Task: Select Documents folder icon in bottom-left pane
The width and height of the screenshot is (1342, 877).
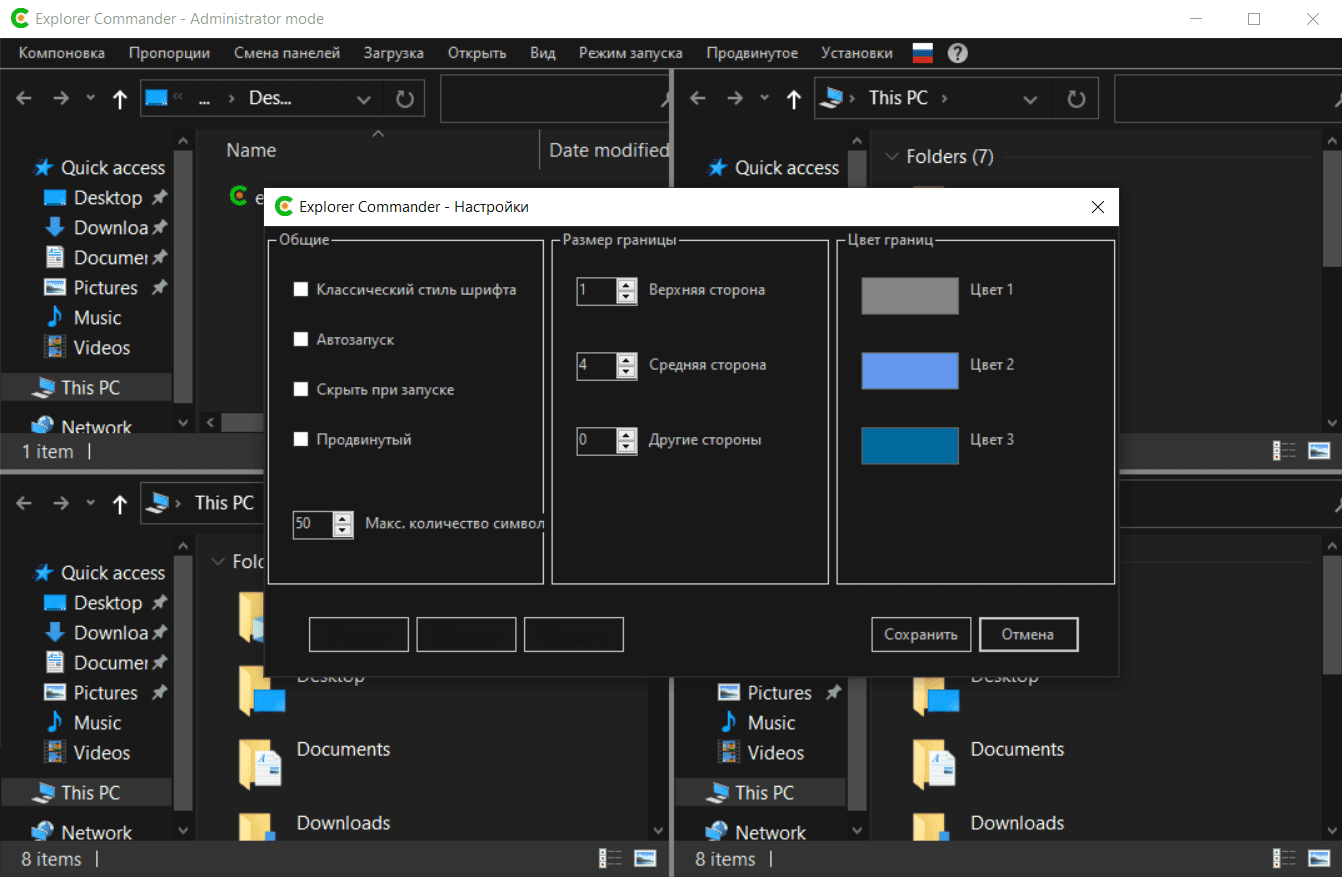Action: coord(259,765)
